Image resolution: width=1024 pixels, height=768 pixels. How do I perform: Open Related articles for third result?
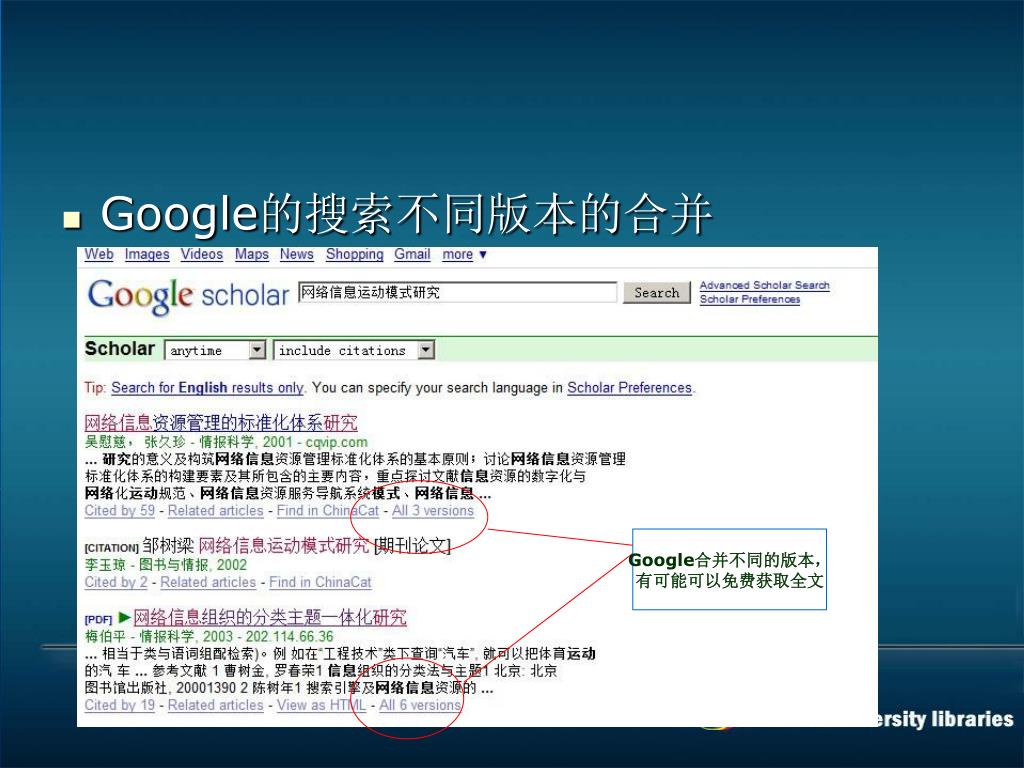tap(216, 705)
